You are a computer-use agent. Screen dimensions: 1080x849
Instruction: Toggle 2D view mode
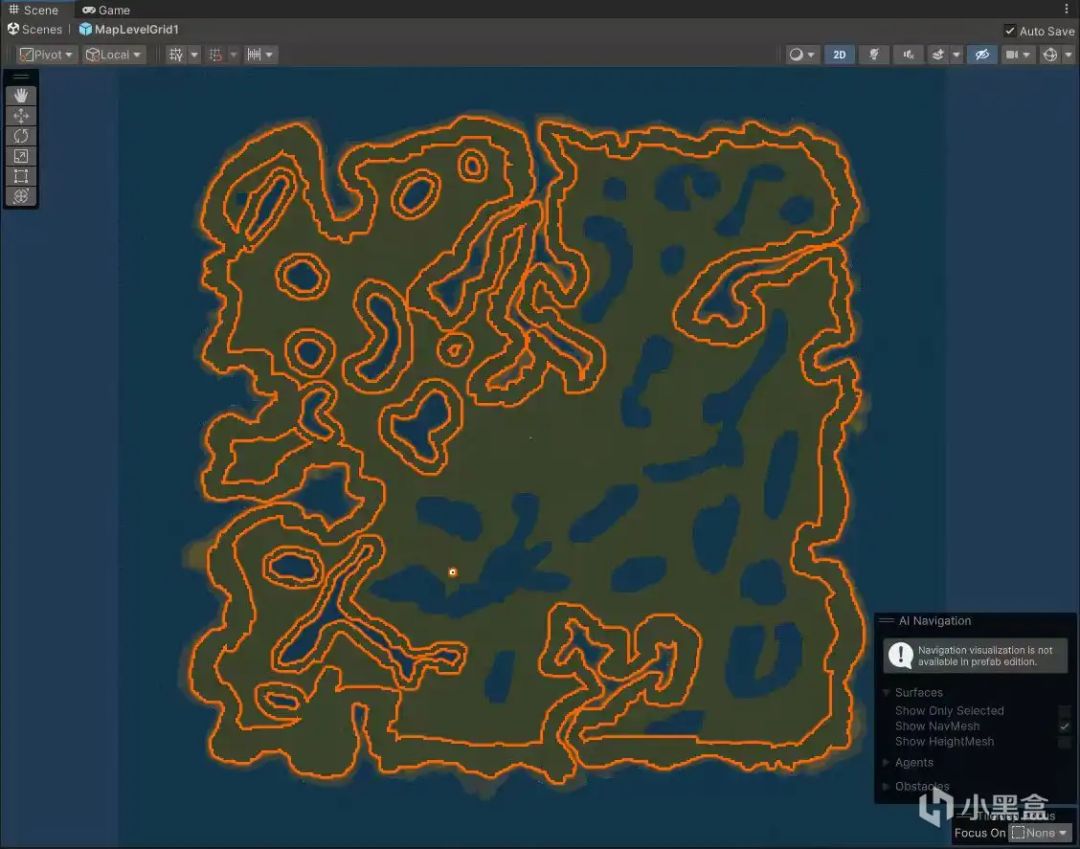point(839,54)
